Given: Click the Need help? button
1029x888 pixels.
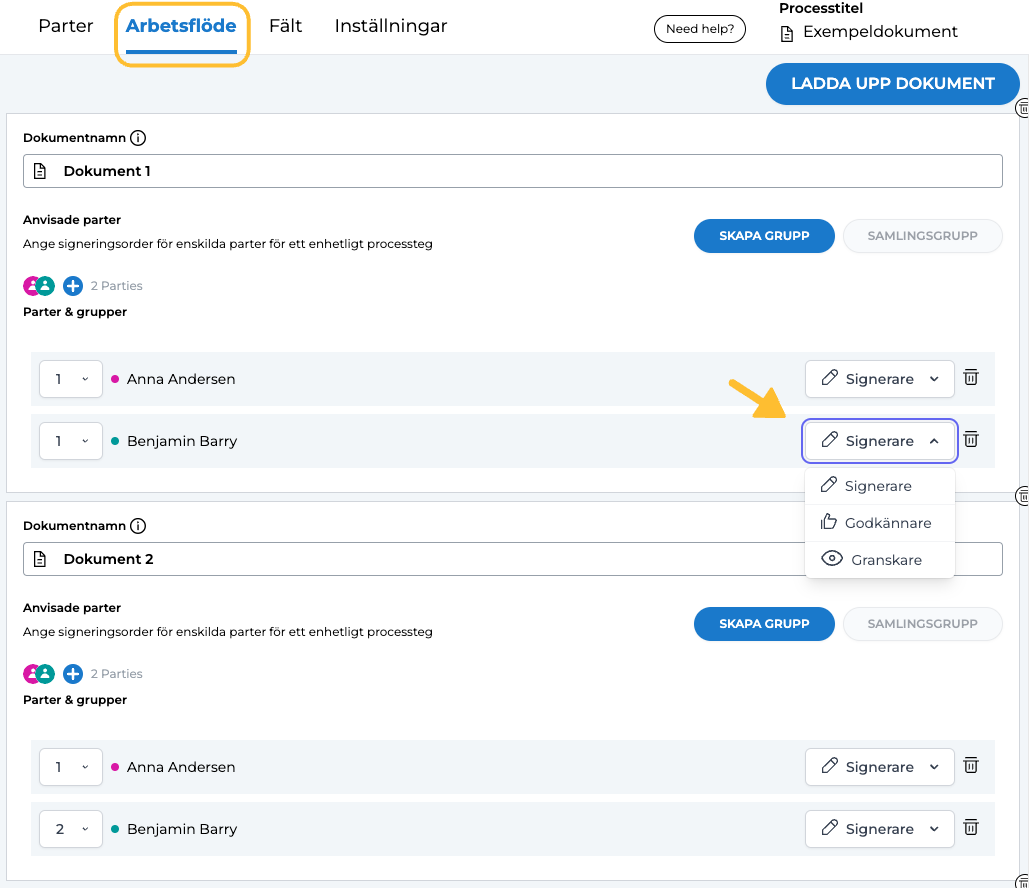Looking at the screenshot, I should click(700, 29).
